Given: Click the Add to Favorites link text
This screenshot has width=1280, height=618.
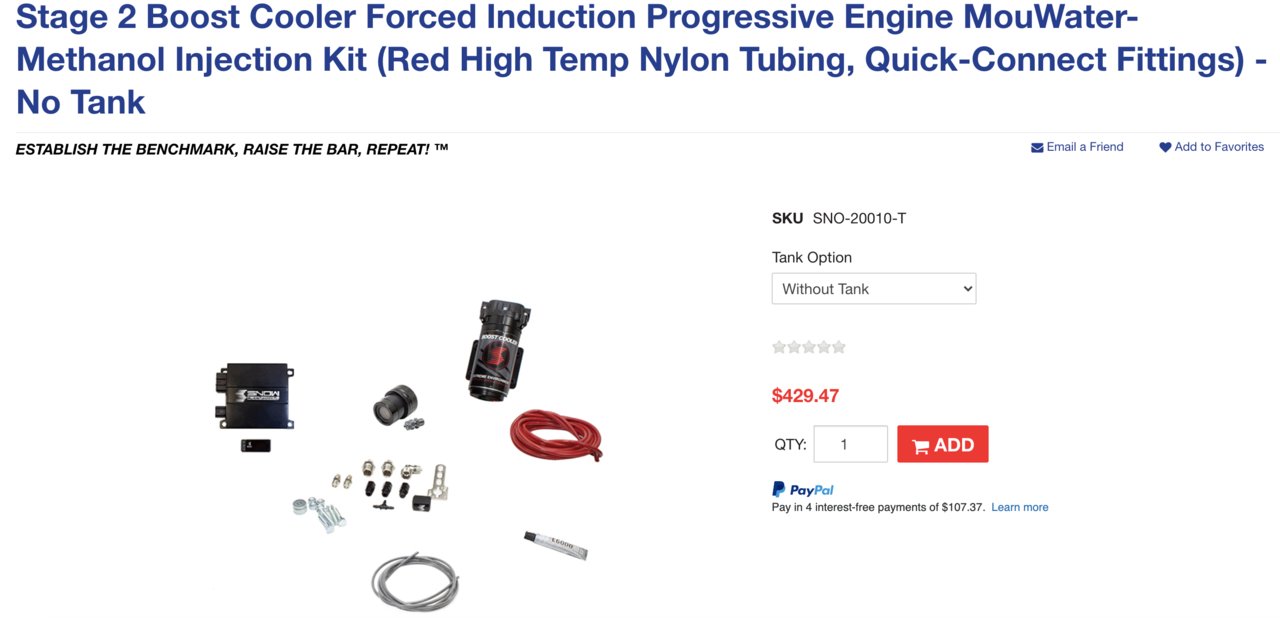Looking at the screenshot, I should click(1219, 147).
